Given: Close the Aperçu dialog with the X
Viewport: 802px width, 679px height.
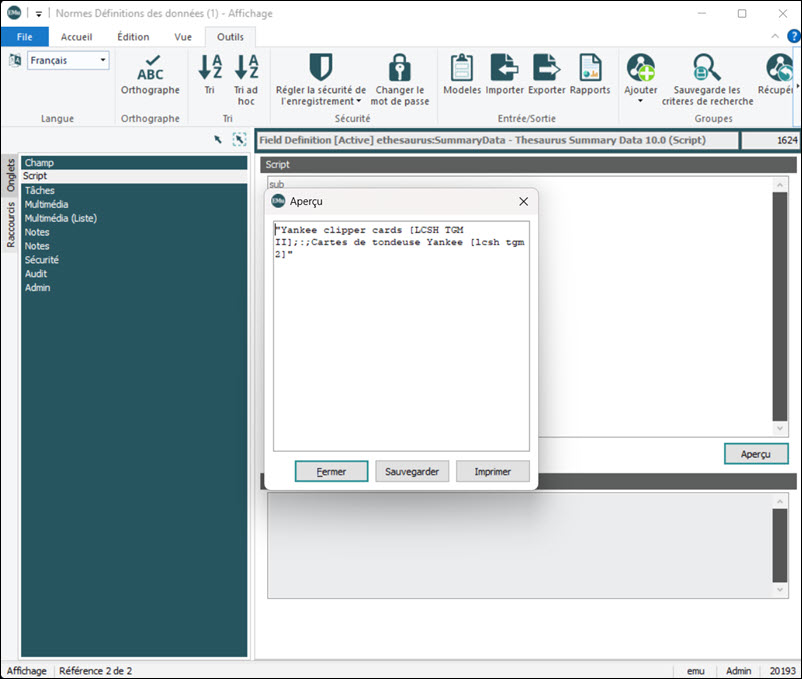Looking at the screenshot, I should point(523,201).
